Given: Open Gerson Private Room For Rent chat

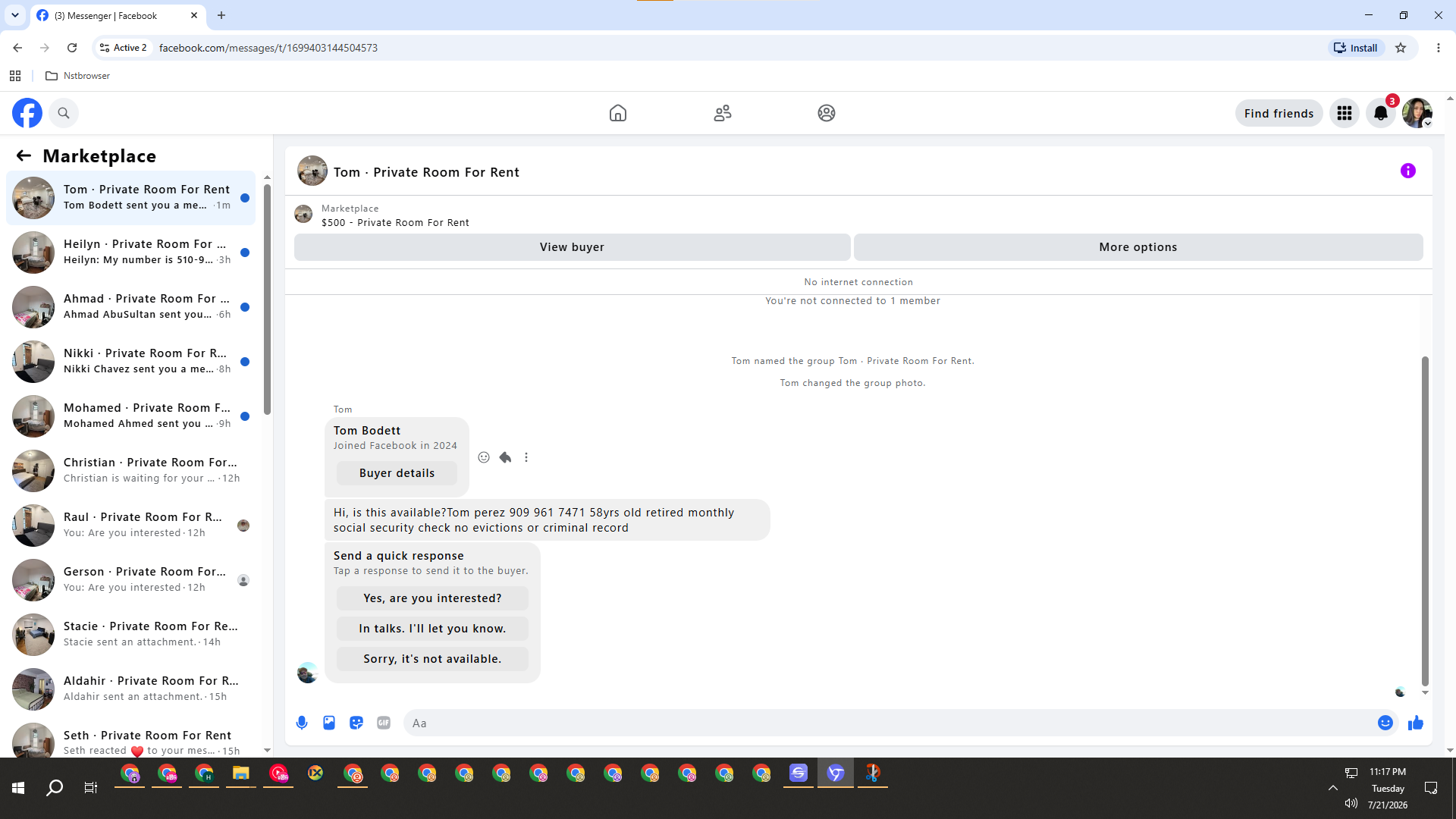Looking at the screenshot, I should 131,580.
